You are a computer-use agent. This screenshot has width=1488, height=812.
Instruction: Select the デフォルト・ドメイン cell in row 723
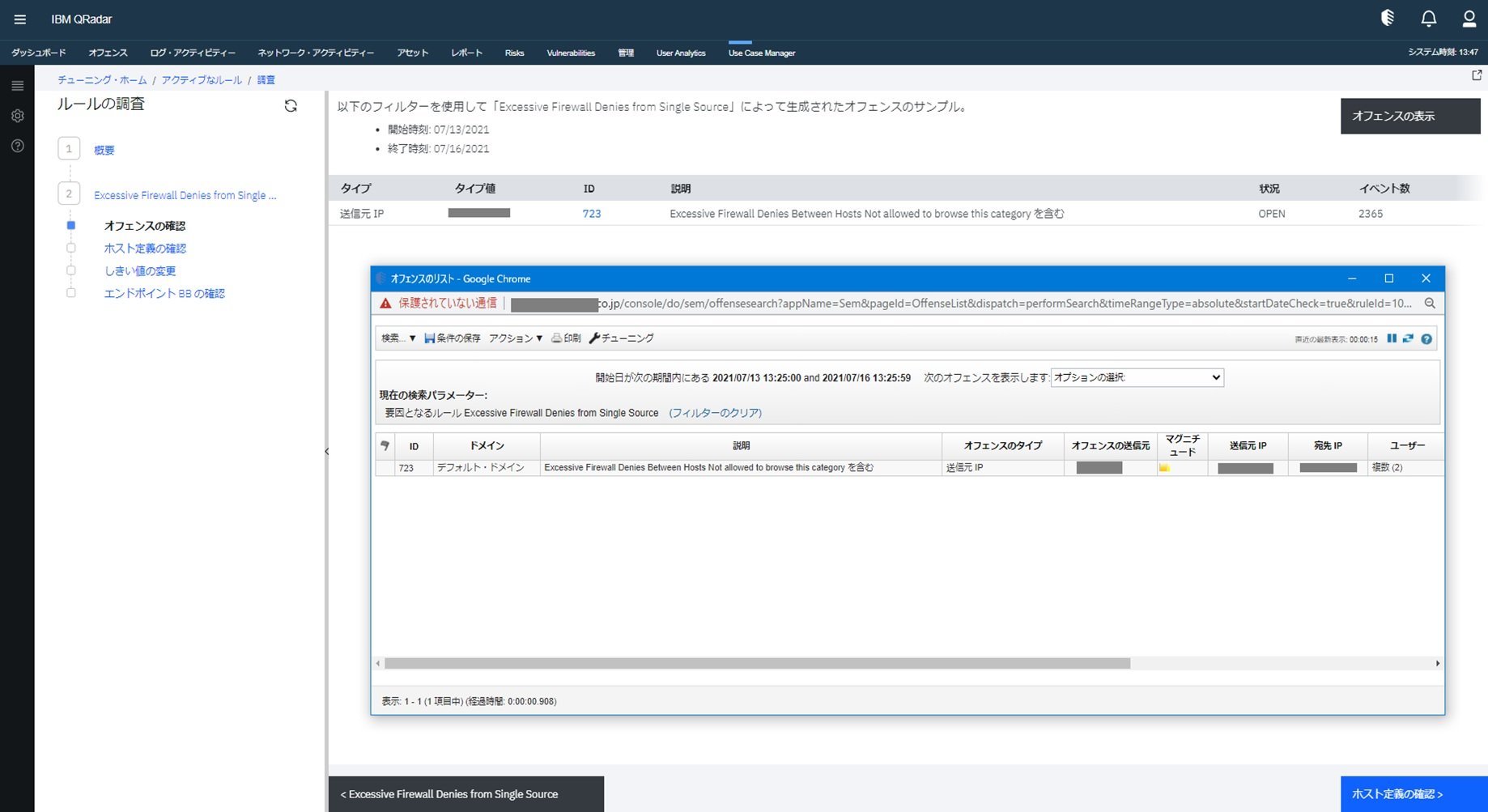tap(487, 468)
